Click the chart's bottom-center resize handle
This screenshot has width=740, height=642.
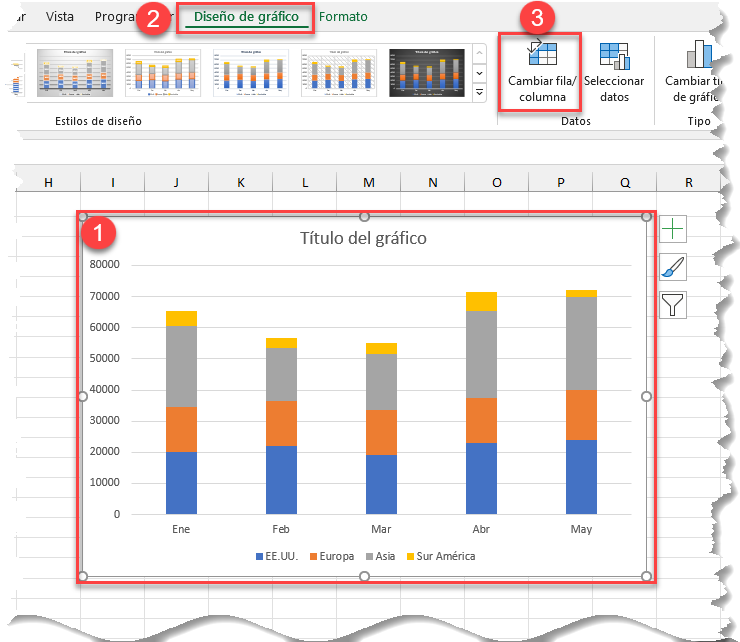pyautogui.click(x=364, y=576)
